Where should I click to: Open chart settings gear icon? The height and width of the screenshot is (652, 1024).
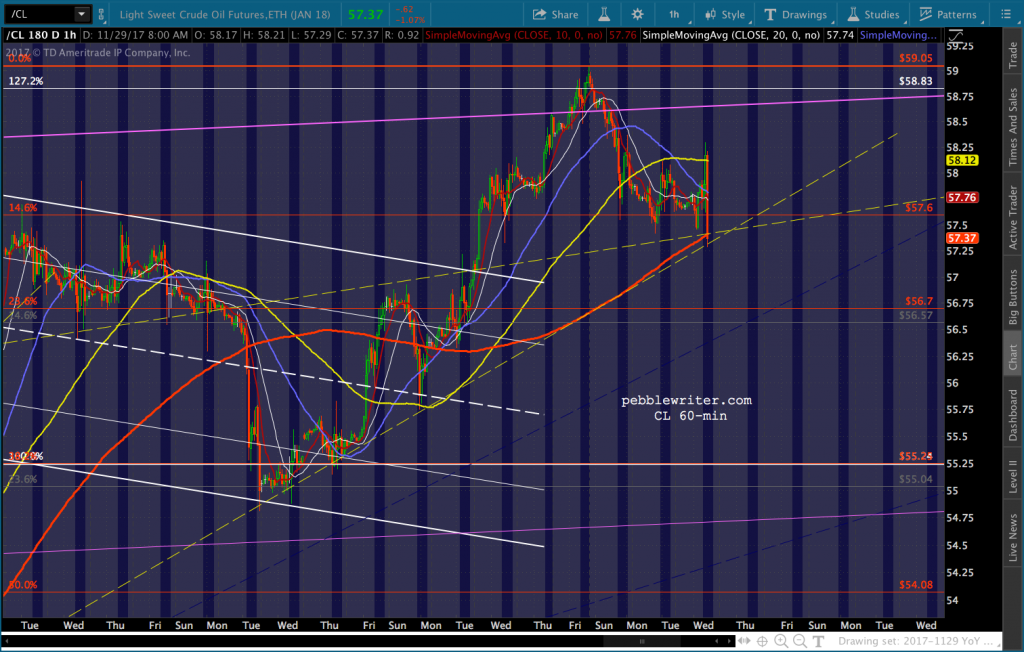point(637,14)
